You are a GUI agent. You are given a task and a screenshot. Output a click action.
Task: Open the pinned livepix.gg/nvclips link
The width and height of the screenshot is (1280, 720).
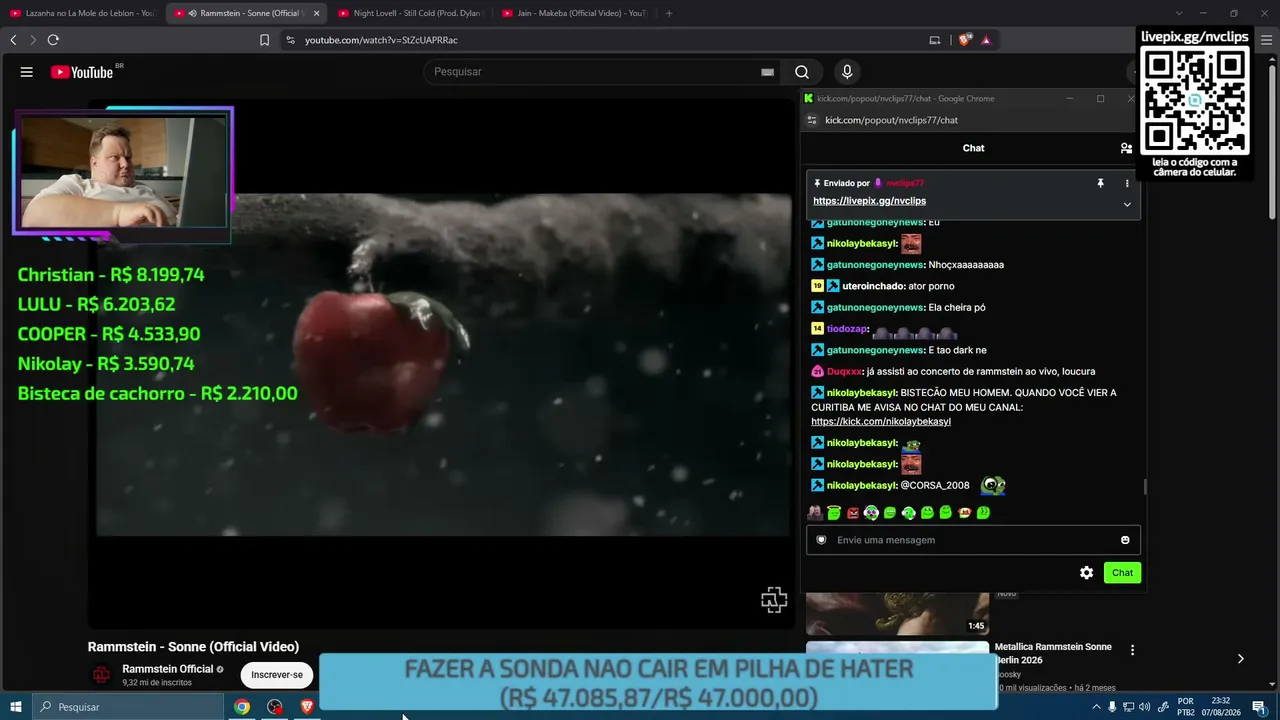(869, 201)
